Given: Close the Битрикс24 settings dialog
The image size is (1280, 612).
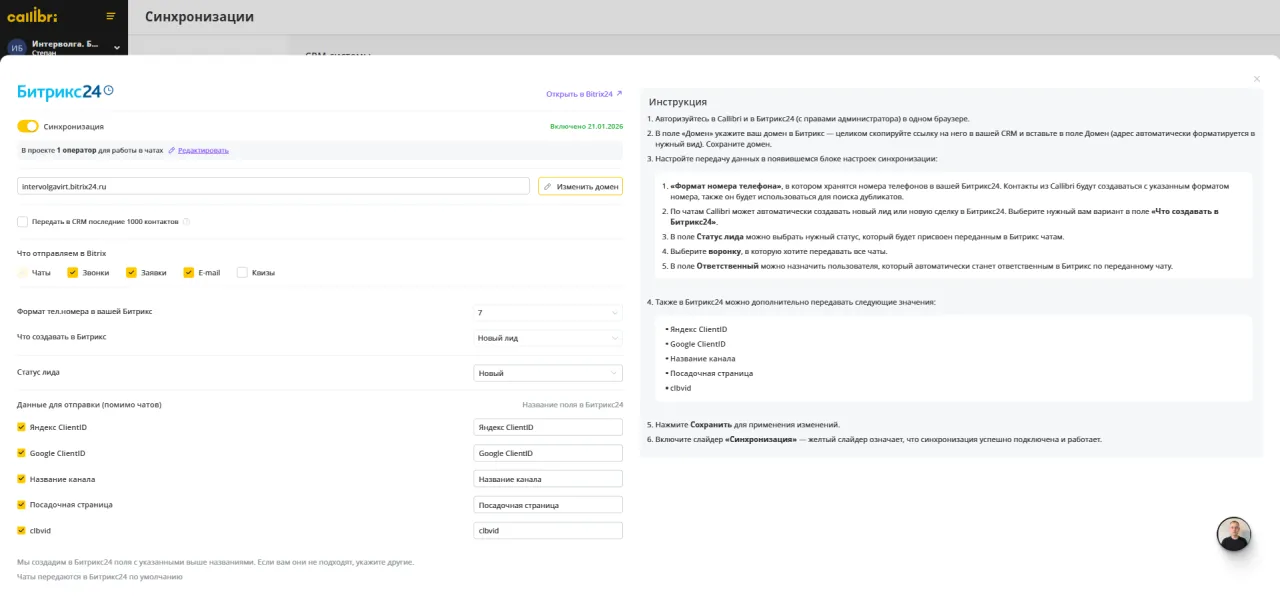Looking at the screenshot, I should click(1257, 79).
